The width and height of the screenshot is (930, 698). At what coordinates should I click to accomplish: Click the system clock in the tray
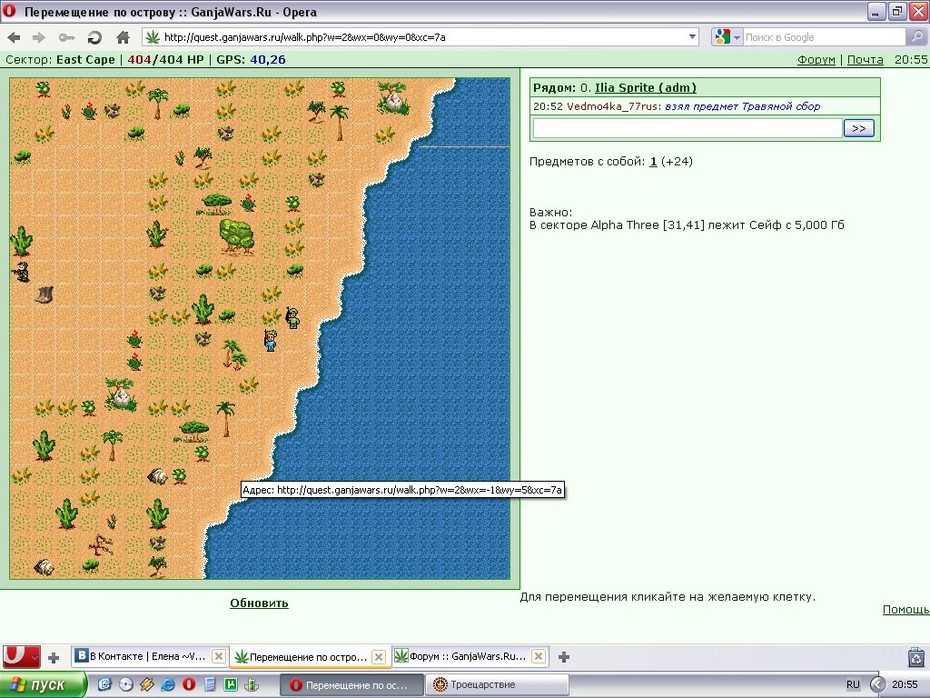[904, 684]
